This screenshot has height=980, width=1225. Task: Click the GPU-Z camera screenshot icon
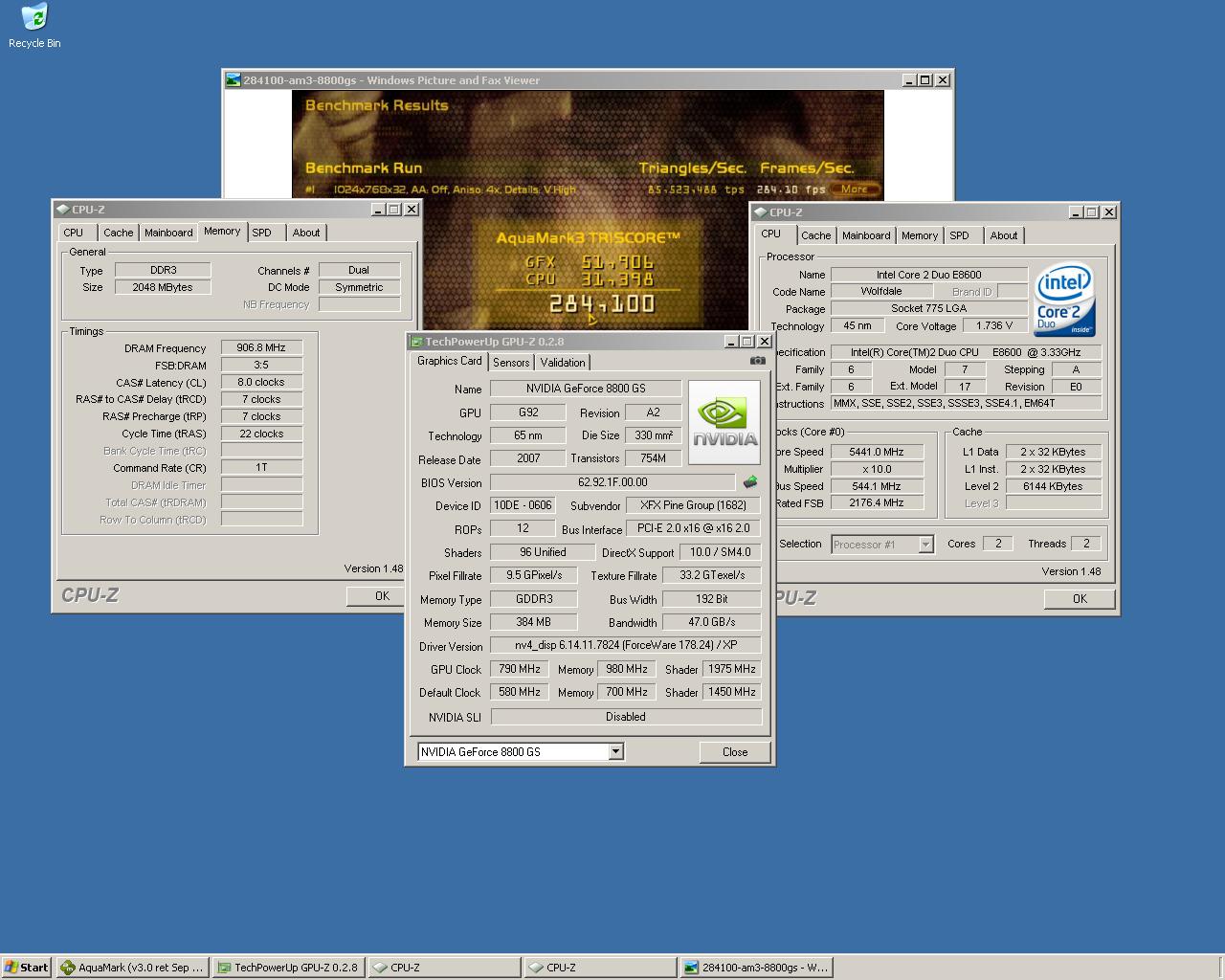click(758, 361)
